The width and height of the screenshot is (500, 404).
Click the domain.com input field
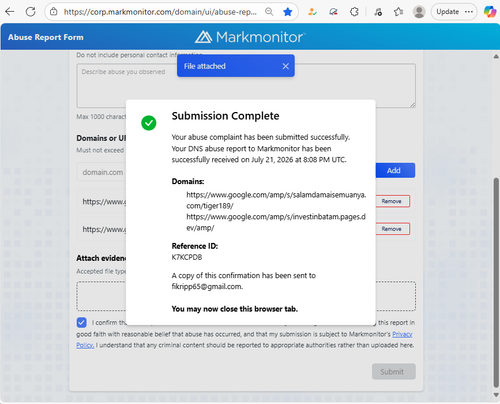click(x=102, y=172)
